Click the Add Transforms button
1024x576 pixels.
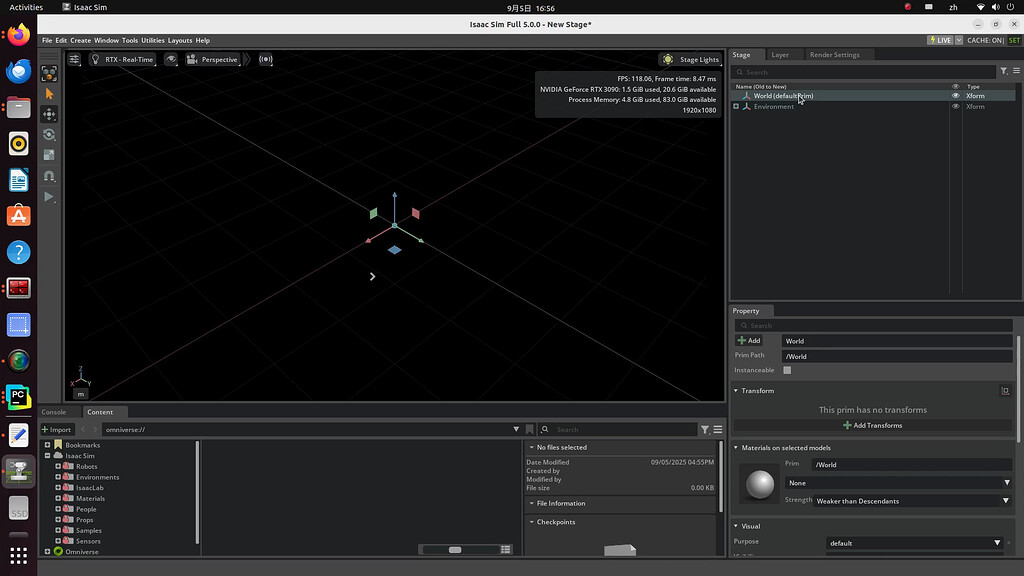point(873,425)
